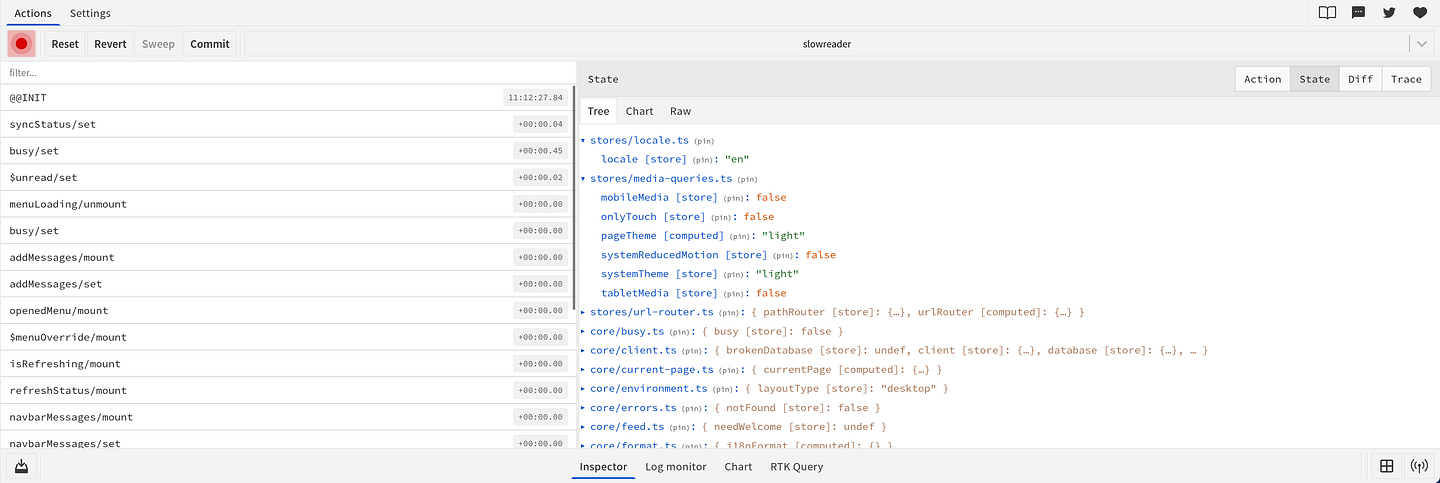
Task: Collapse the stores/media-queries.ts node
Action: (x=584, y=178)
